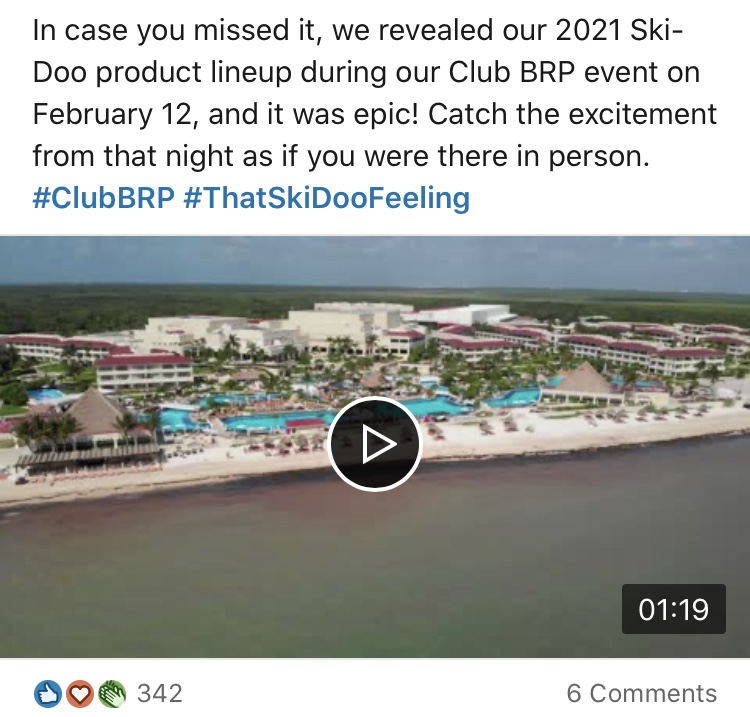This screenshot has height=717, width=750.
Task: Click the green clapping Celebrate reaction icon
Action: [x=112, y=694]
